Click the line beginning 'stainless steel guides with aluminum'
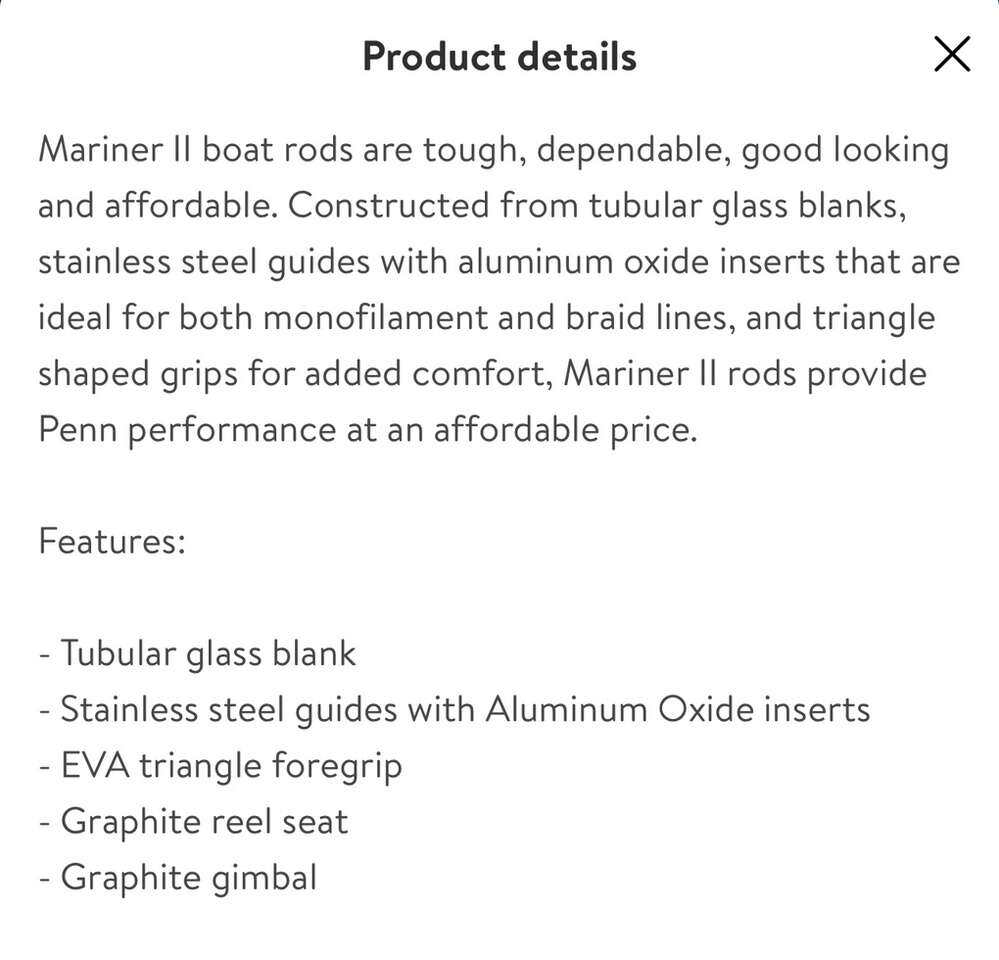 coord(498,263)
